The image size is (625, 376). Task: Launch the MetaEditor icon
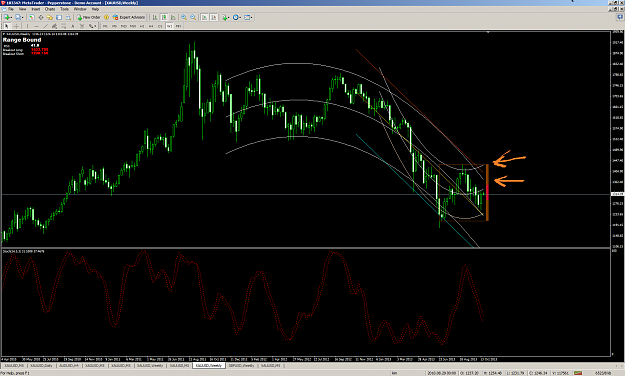click(x=106, y=17)
